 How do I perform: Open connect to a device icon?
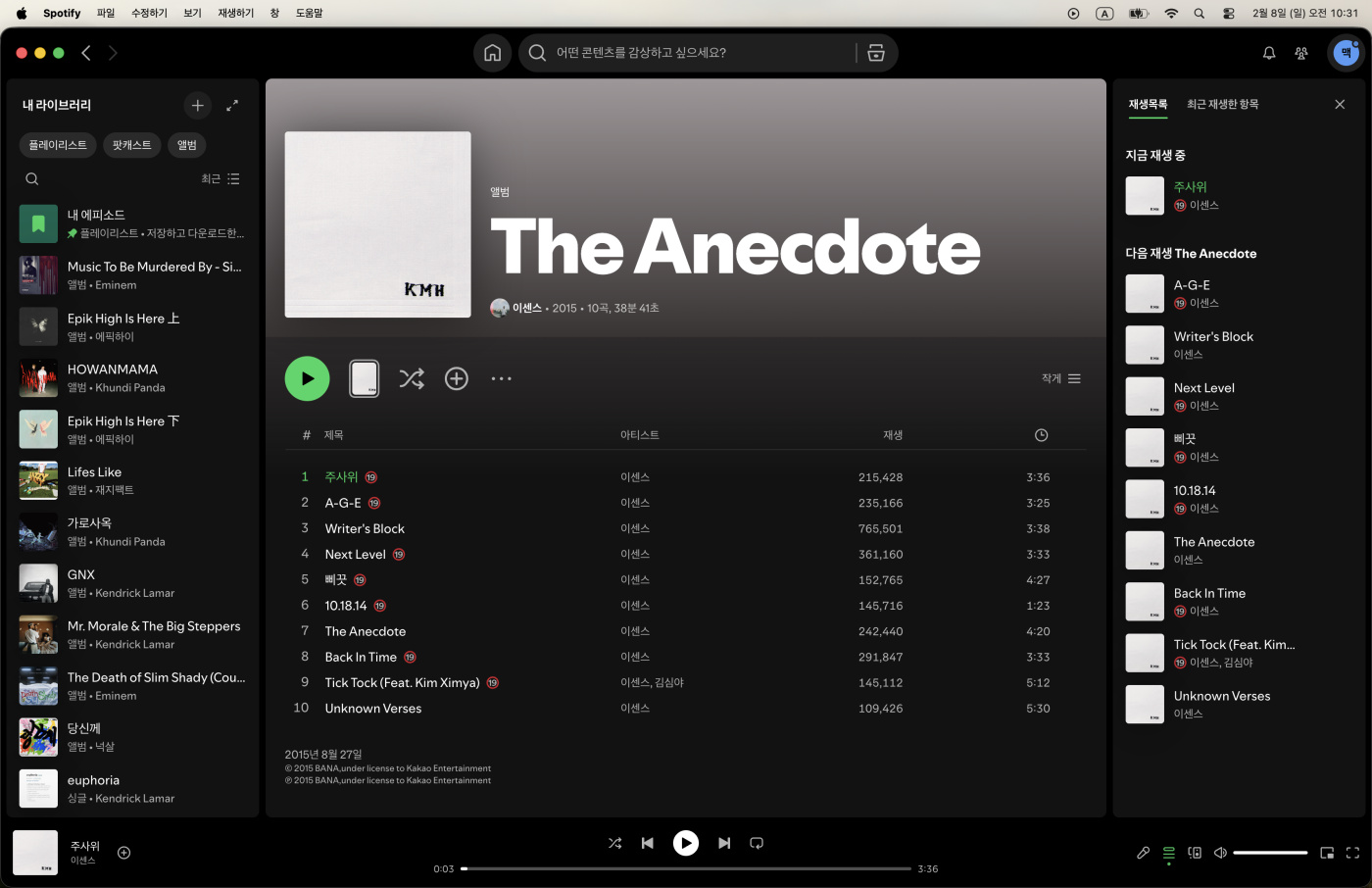[1195, 853]
